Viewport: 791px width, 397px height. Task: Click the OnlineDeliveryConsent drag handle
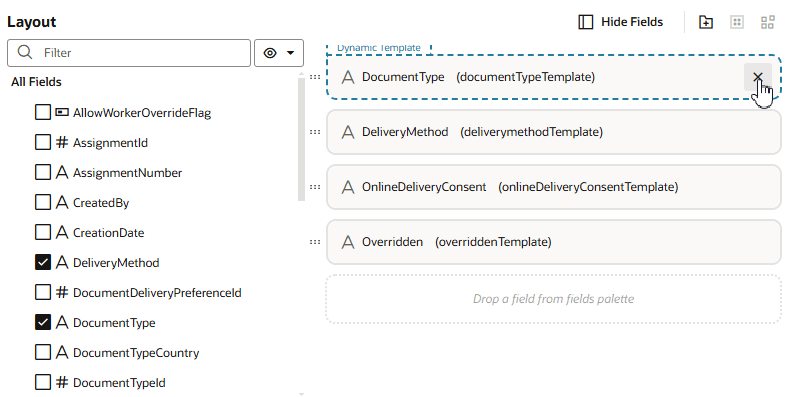tap(315, 187)
